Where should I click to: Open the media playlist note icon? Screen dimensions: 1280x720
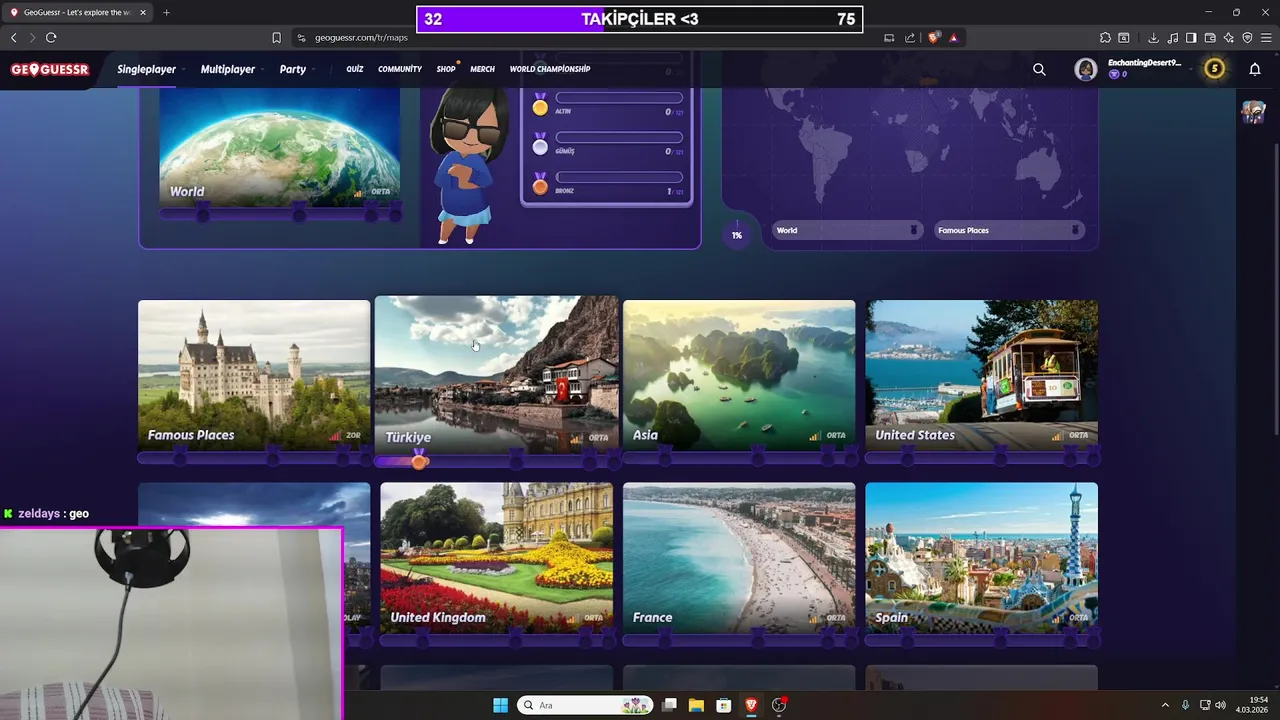tap(1172, 38)
